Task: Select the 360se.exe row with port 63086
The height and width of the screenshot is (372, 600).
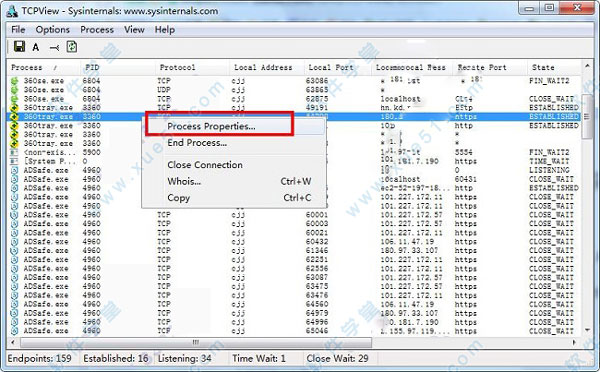Action: pos(294,81)
